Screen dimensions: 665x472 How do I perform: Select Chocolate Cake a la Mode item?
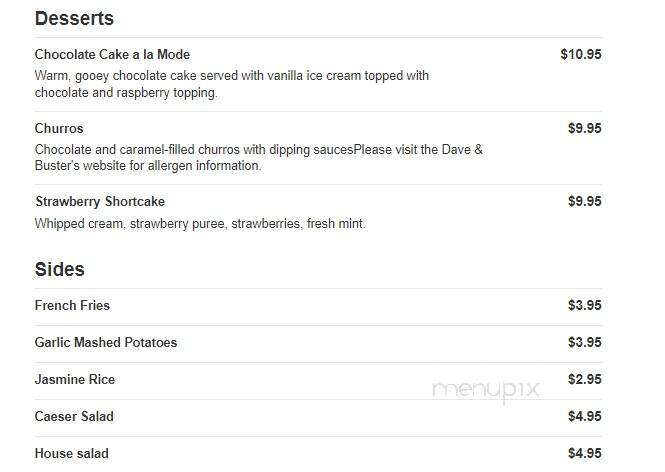(x=112, y=54)
